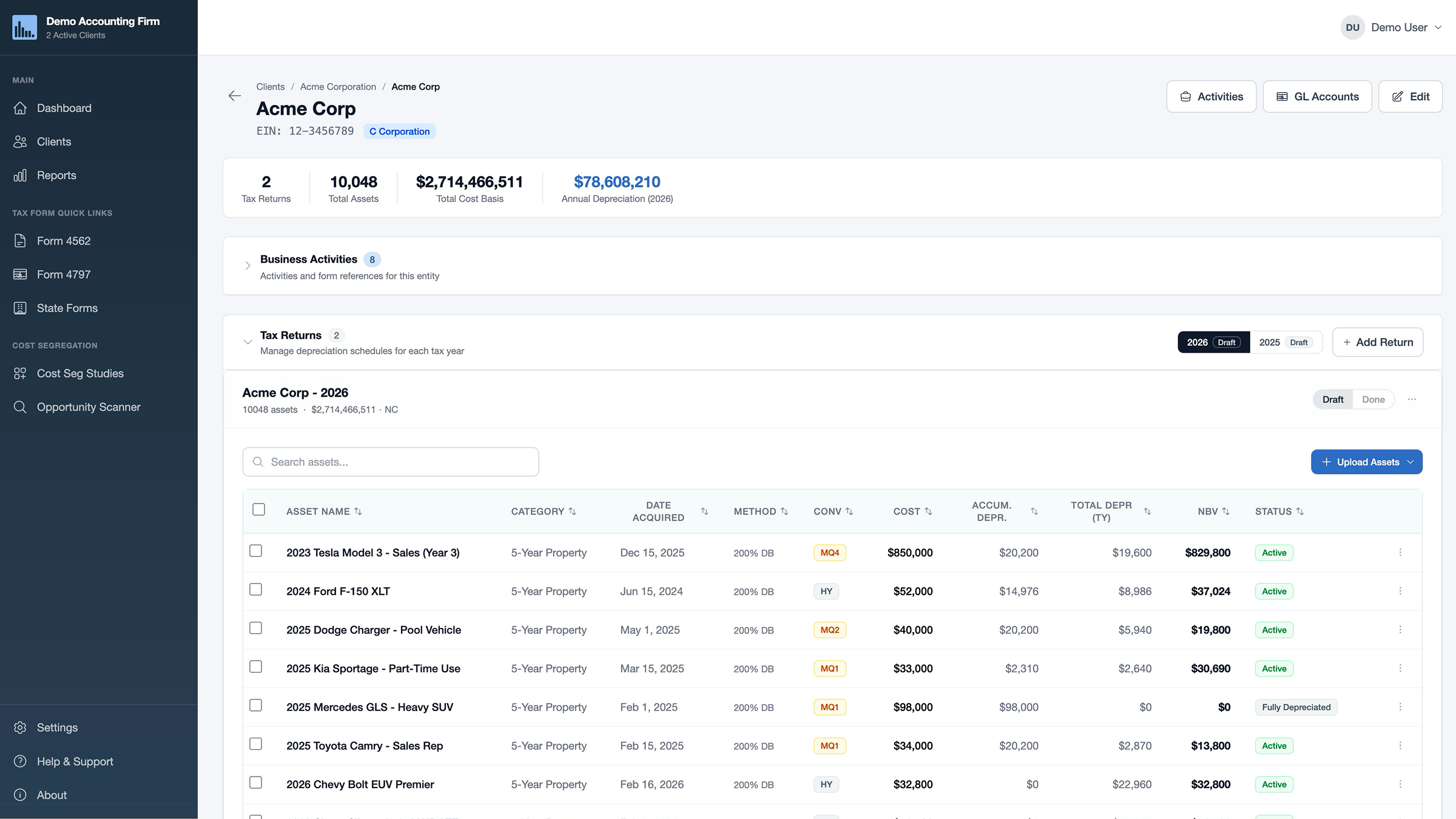Screen dimensions: 1456x819
Task: Open row menu for 2023 Tesla Model 3
Action: tap(1400, 553)
